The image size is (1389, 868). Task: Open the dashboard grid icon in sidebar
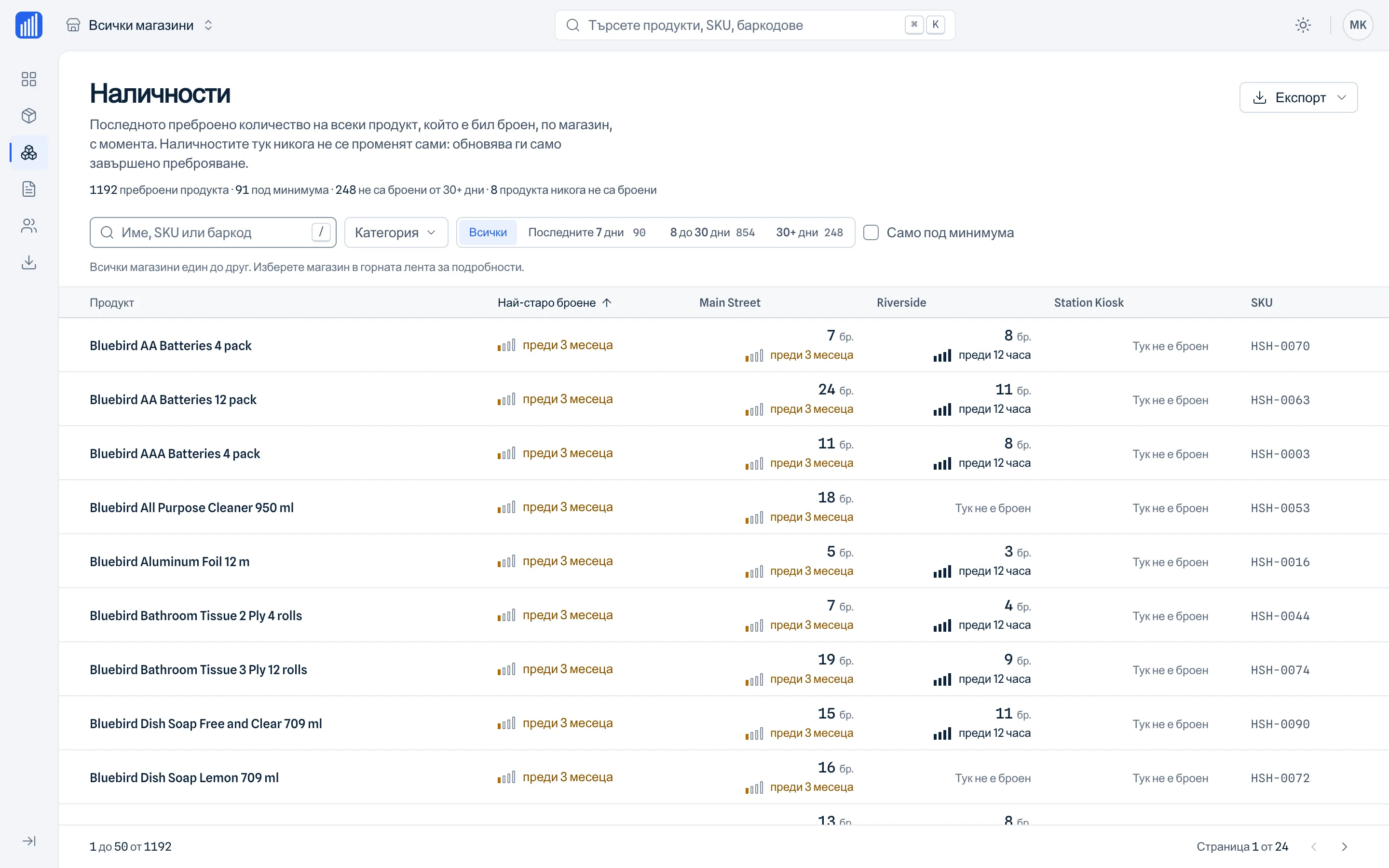pyautogui.click(x=29, y=79)
